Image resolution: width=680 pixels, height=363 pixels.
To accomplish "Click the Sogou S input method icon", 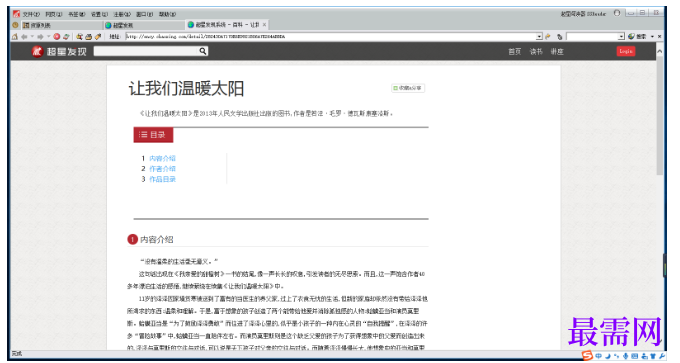I will [587, 356].
